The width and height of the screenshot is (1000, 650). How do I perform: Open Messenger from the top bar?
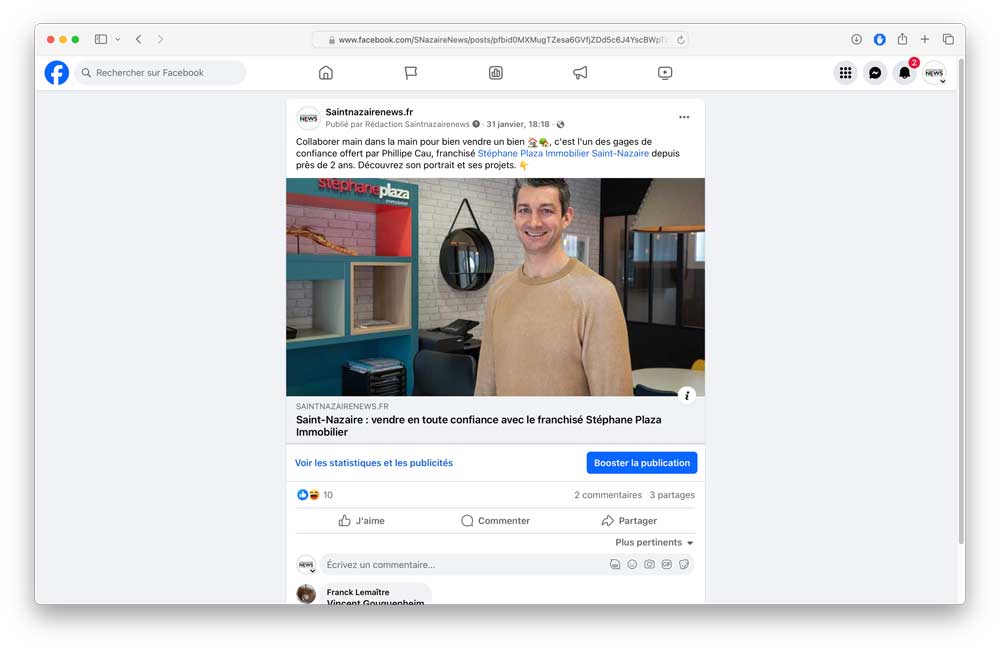click(x=875, y=73)
